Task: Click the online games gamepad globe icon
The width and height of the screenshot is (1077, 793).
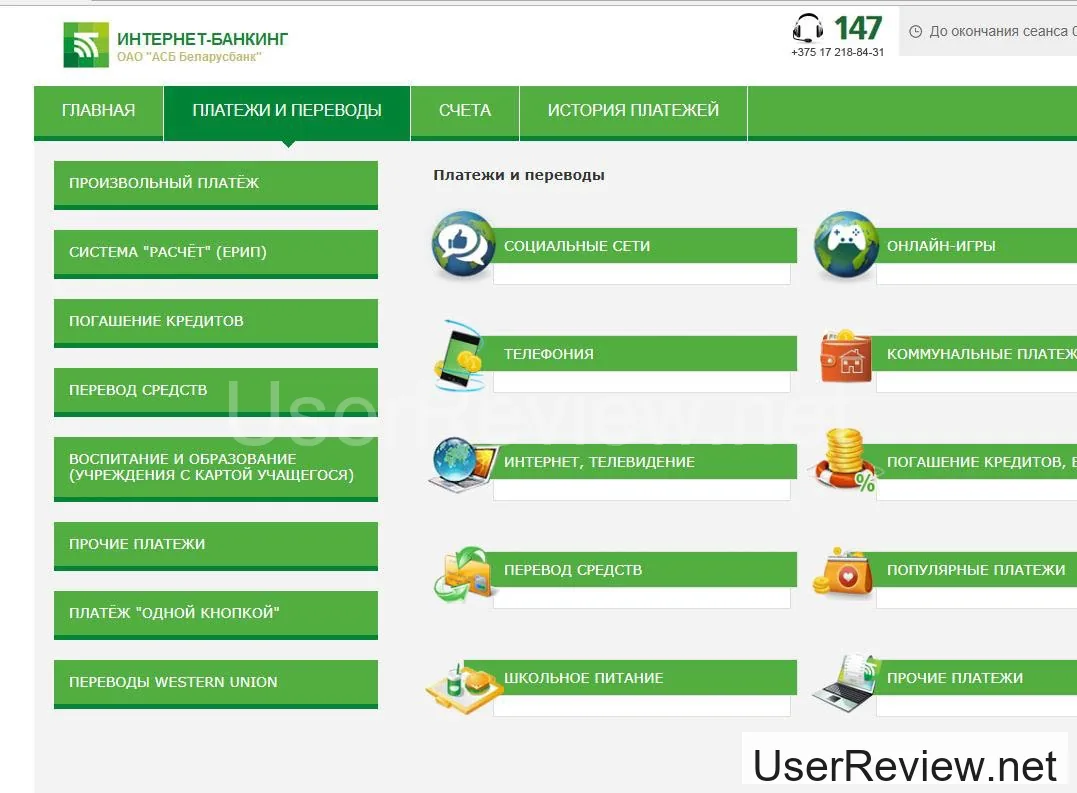Action: [x=846, y=244]
